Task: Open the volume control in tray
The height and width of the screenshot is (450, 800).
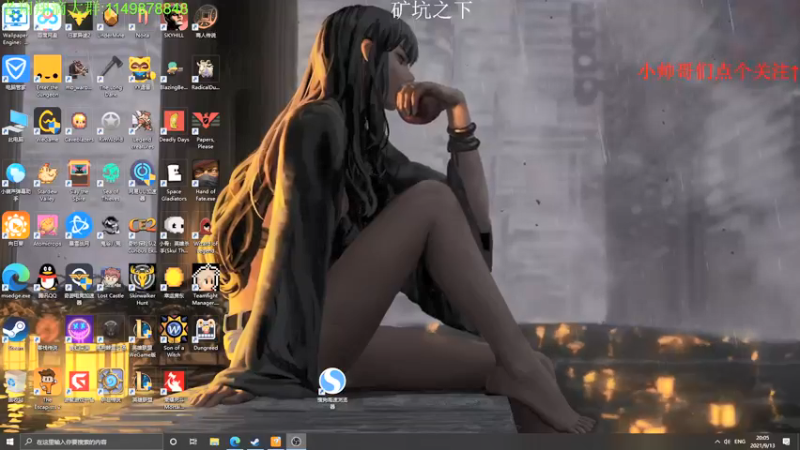Action: [x=727, y=442]
